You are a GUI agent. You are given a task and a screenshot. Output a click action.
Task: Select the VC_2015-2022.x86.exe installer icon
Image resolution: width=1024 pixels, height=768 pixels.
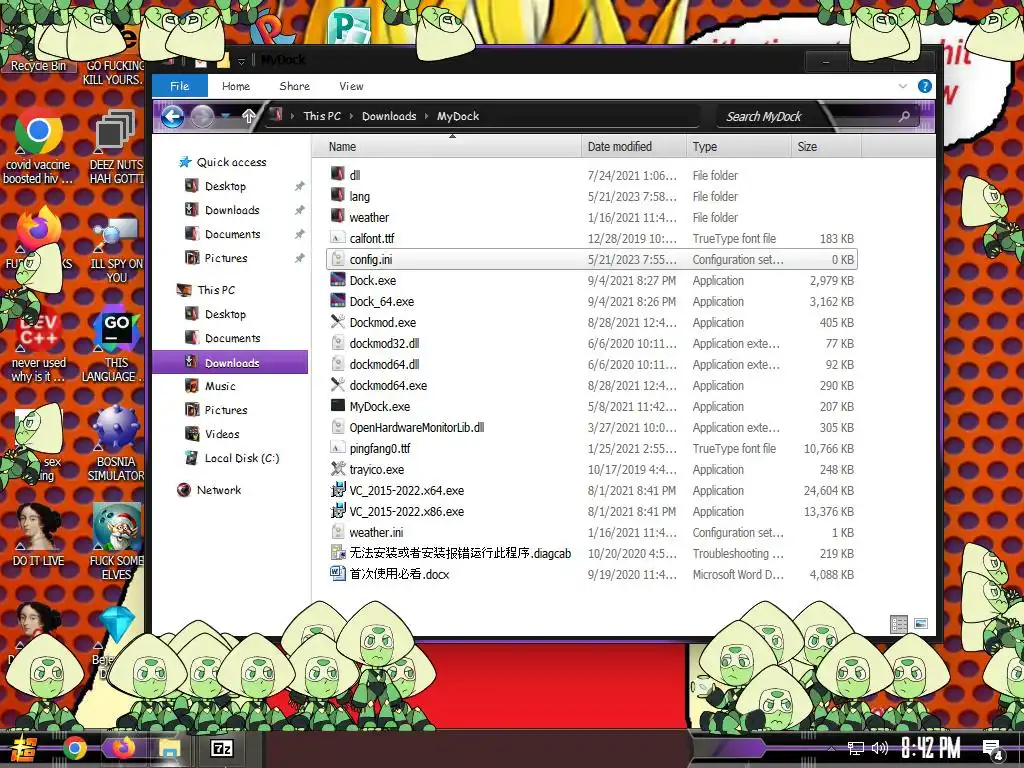point(338,511)
